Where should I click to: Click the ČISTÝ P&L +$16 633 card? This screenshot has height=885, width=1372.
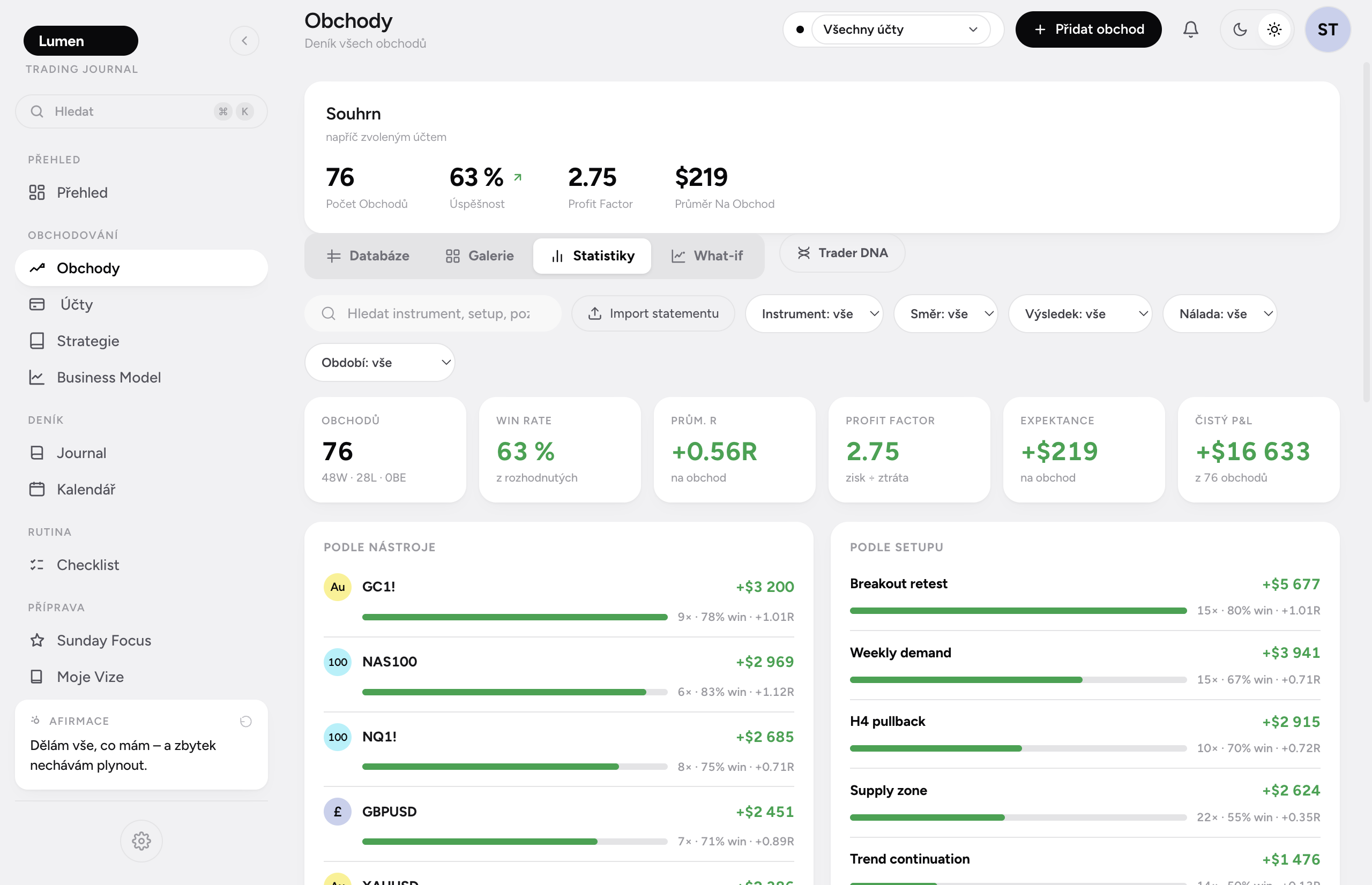[x=1258, y=450]
